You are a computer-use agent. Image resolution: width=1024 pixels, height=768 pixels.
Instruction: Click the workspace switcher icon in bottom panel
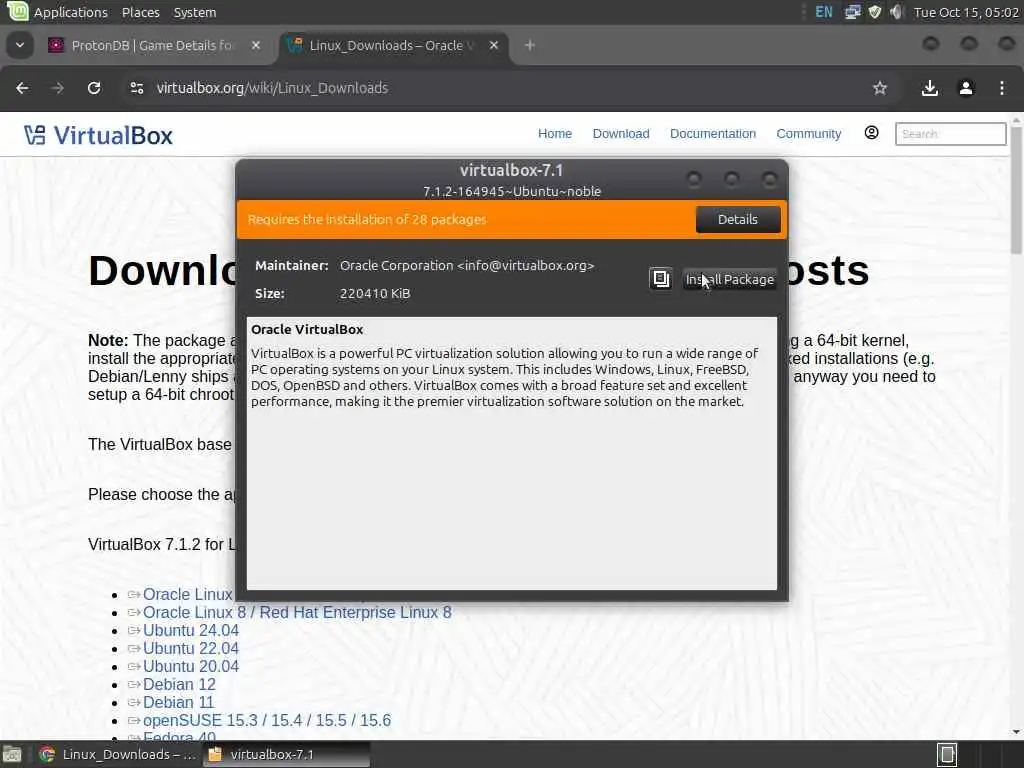(946, 755)
